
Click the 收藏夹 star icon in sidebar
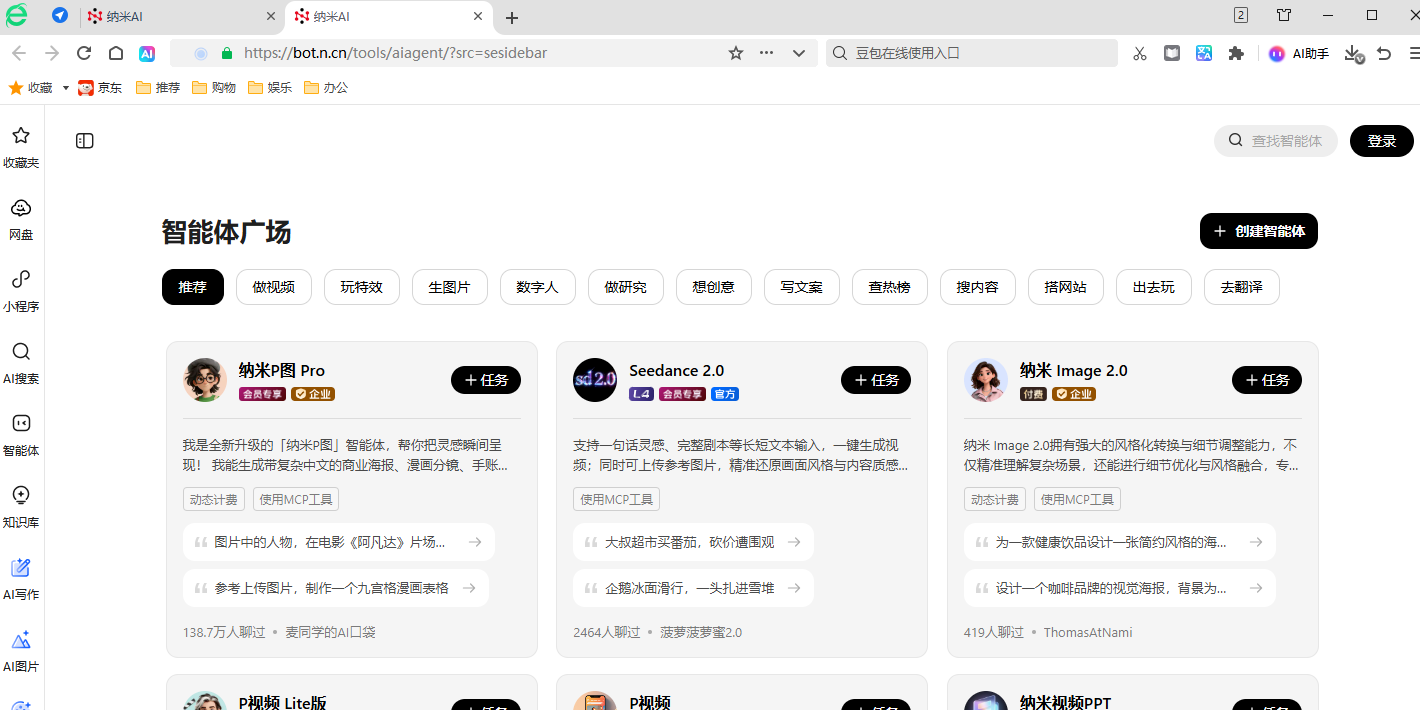pos(21,136)
